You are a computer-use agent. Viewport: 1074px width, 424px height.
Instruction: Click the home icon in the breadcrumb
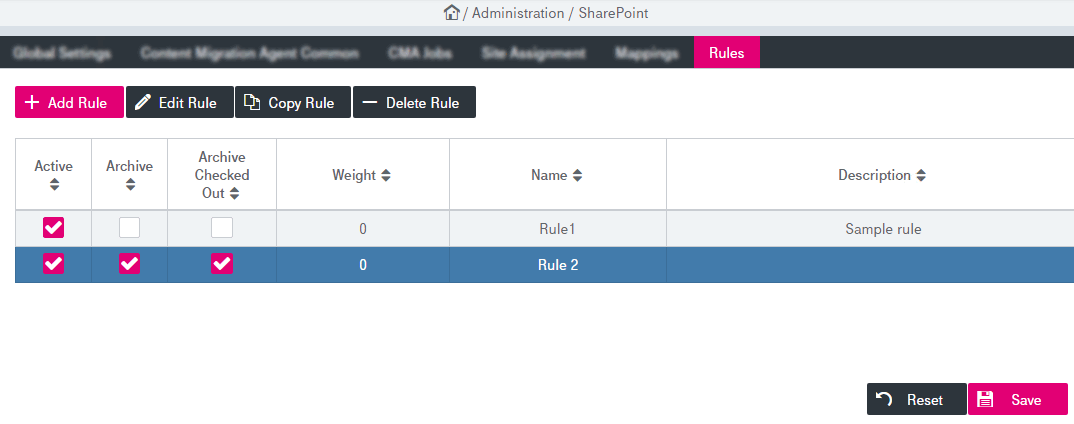[x=452, y=13]
